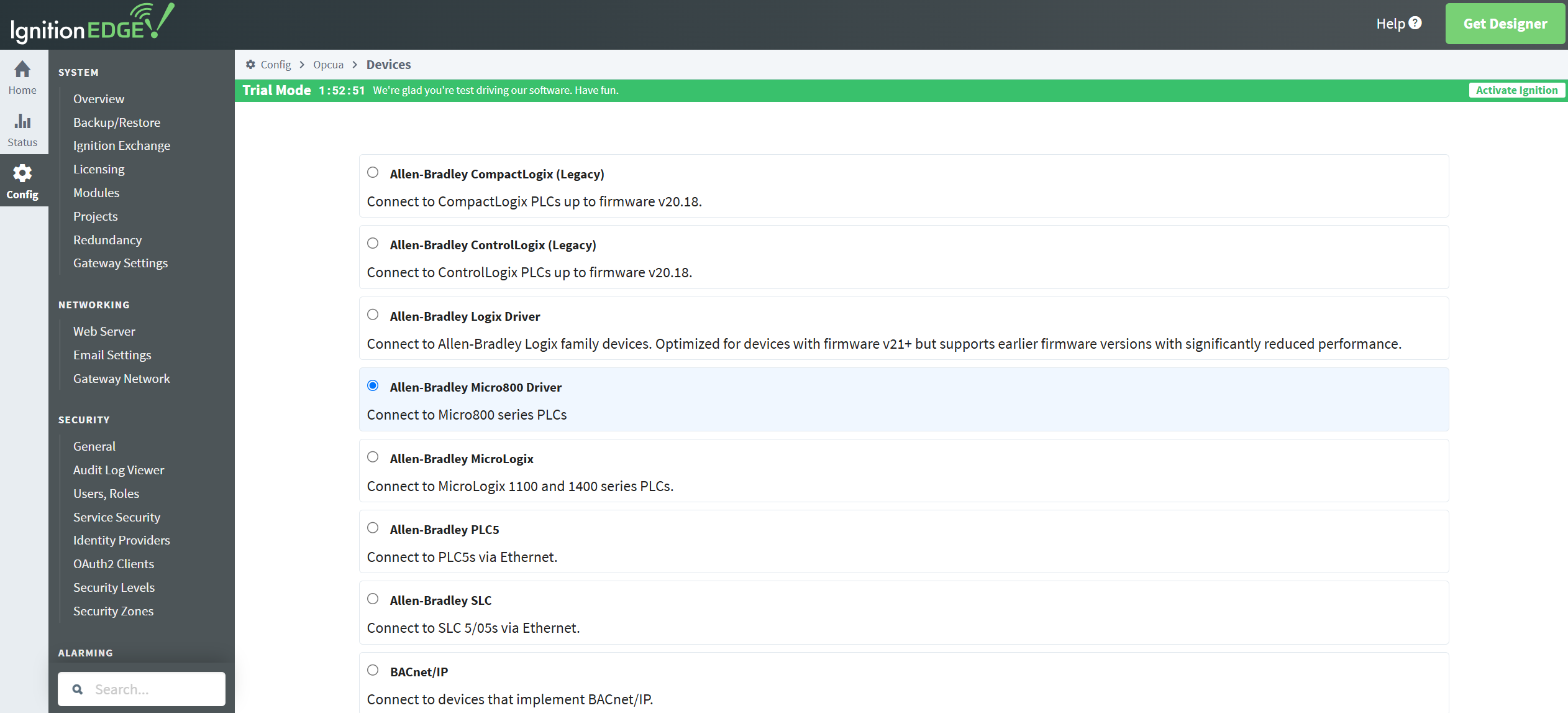Viewport: 1568px width, 713px height.
Task: Click the Ignition Edge logo
Action: [x=92, y=24]
